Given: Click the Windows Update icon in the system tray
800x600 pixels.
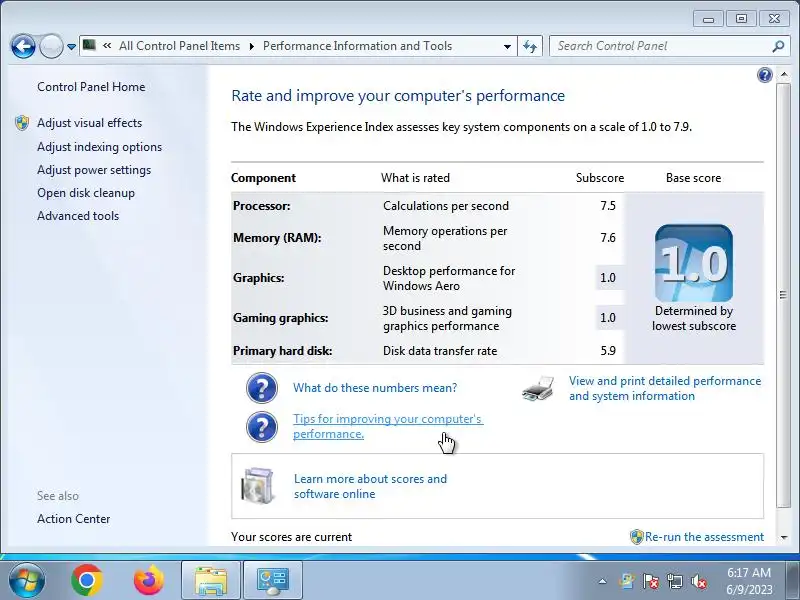Looking at the screenshot, I should coord(627,581).
